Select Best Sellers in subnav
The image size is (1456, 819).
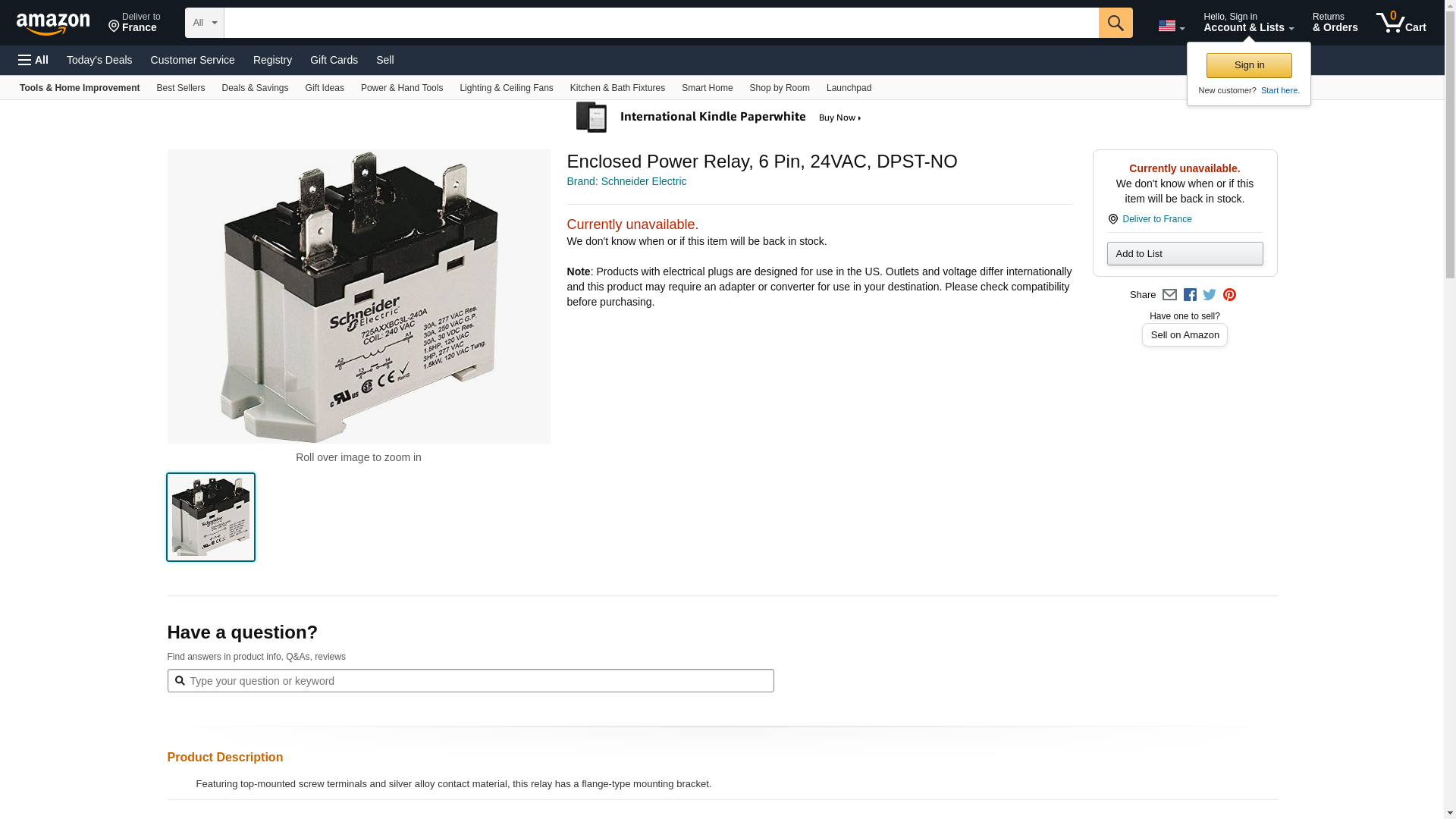tap(180, 88)
